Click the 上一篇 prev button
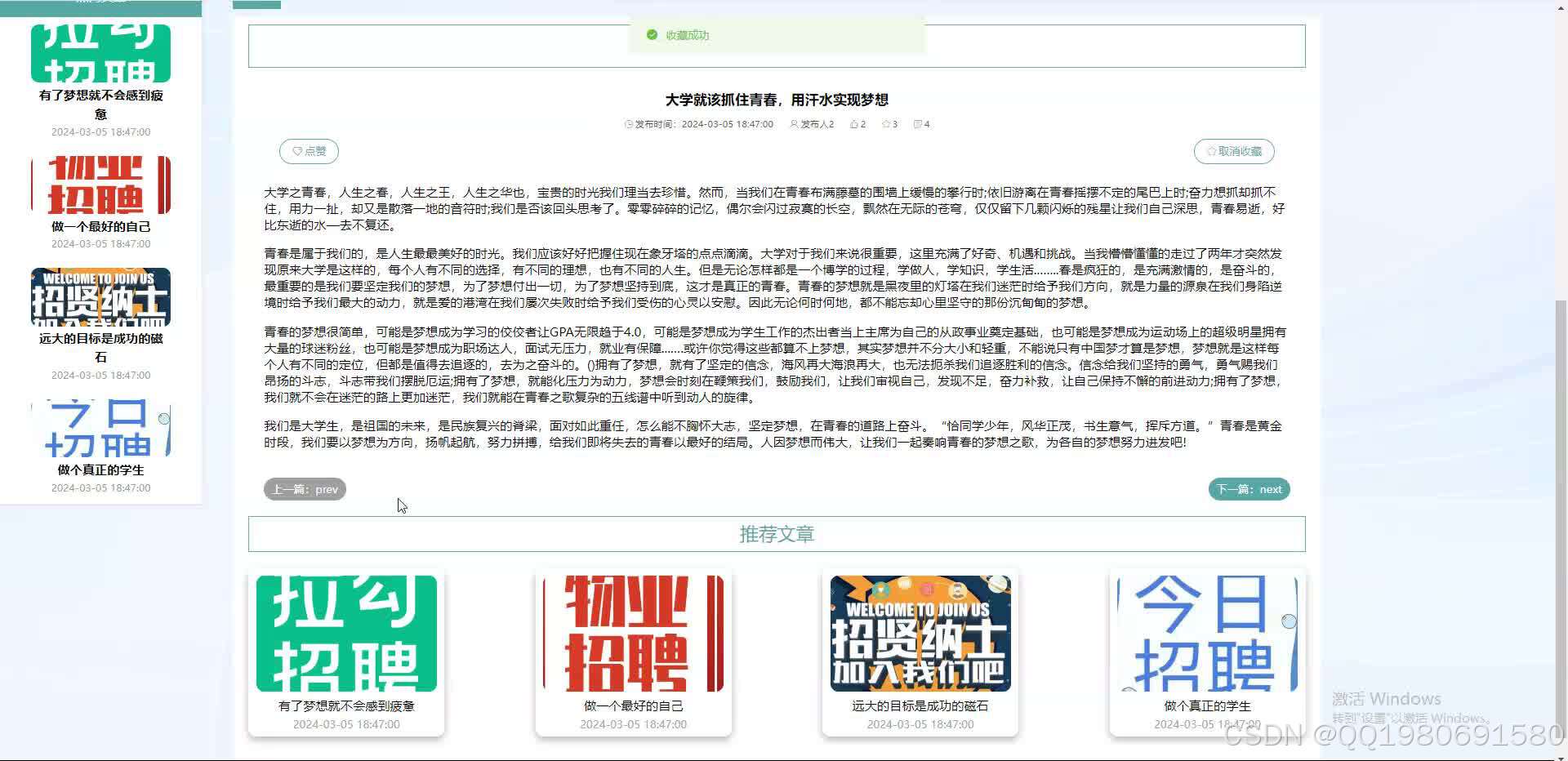The width and height of the screenshot is (1568, 761). coord(305,489)
